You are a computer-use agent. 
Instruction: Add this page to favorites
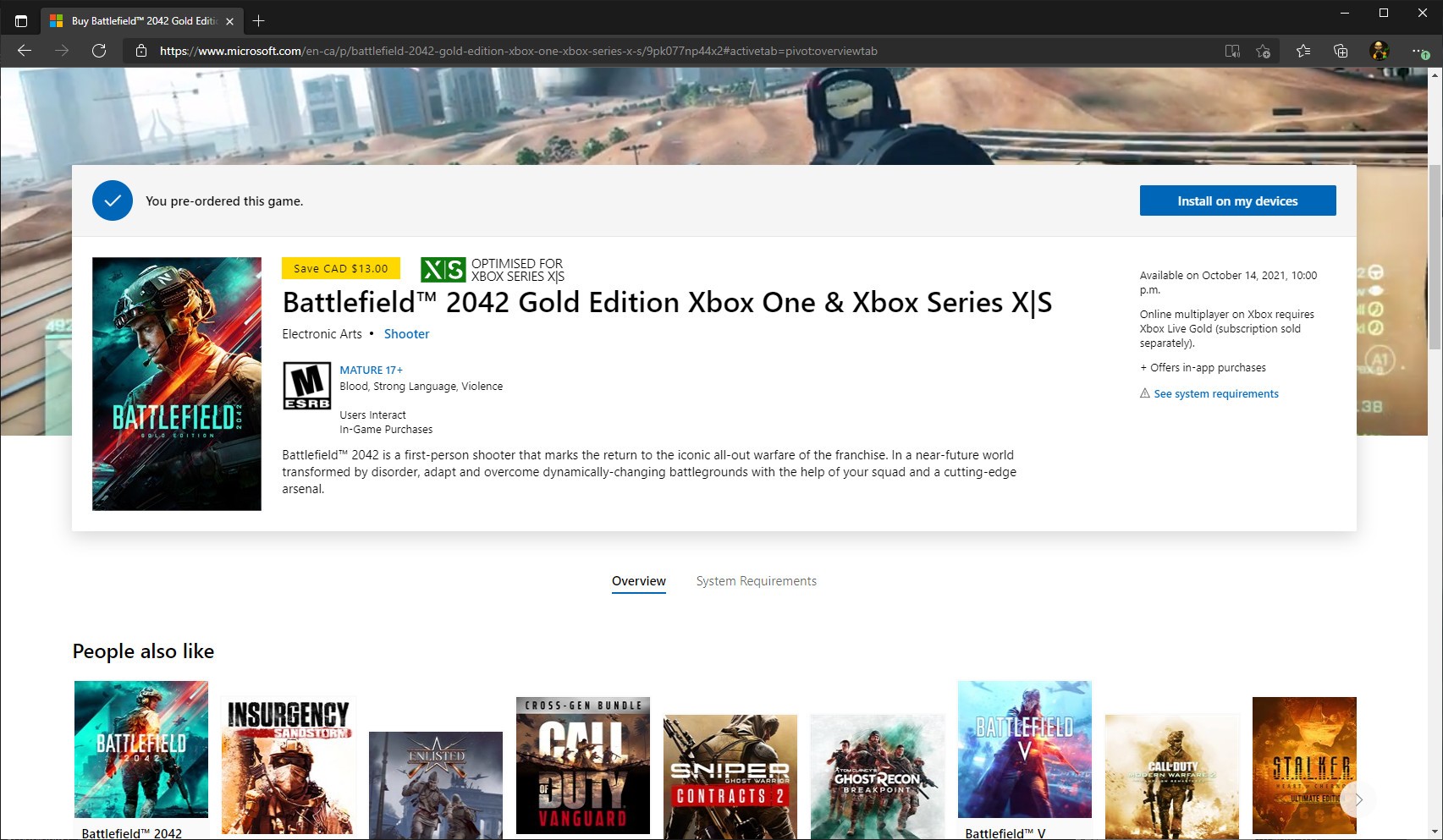(1264, 51)
